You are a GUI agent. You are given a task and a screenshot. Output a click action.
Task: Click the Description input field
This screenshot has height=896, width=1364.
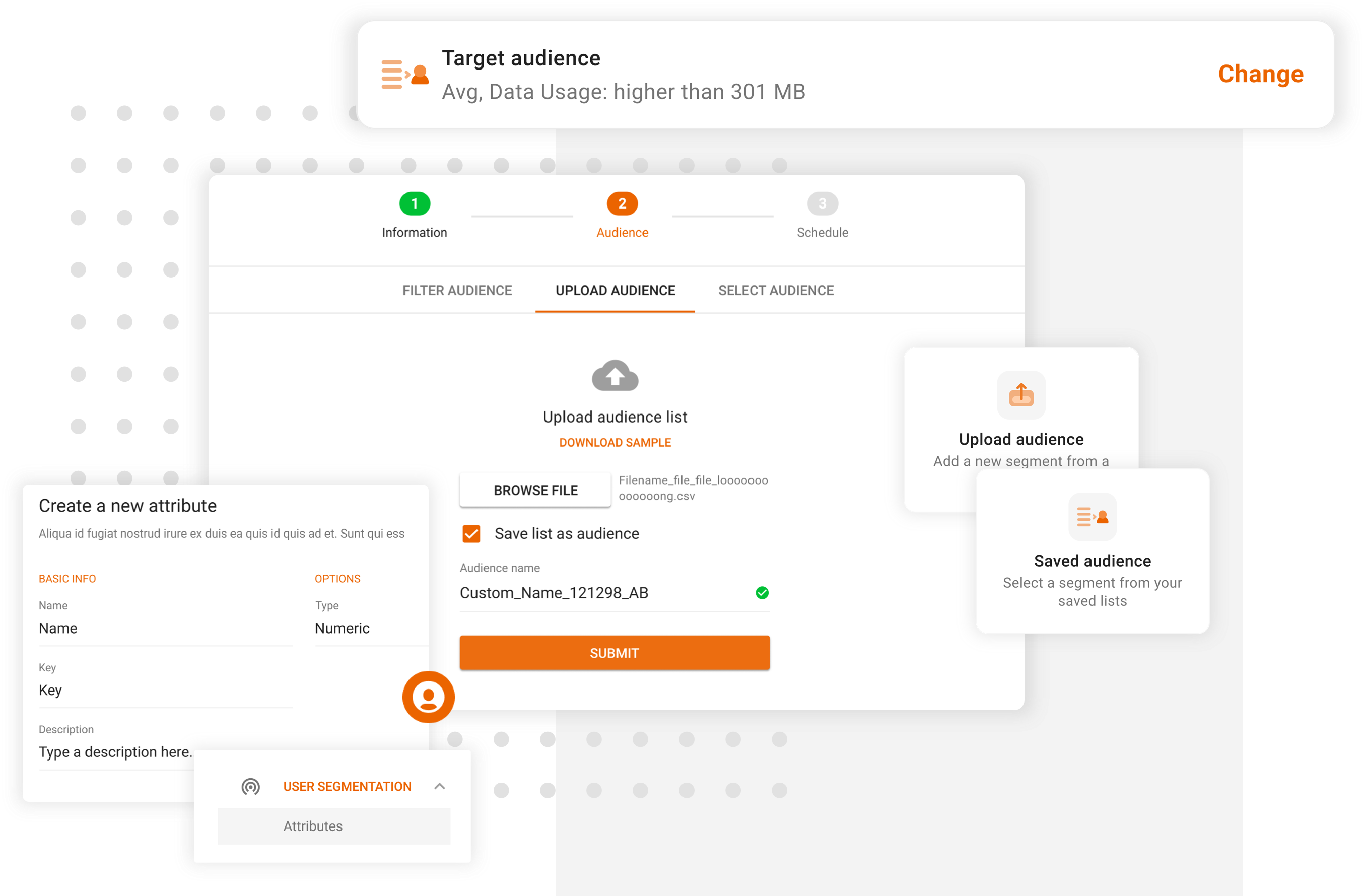tap(116, 752)
